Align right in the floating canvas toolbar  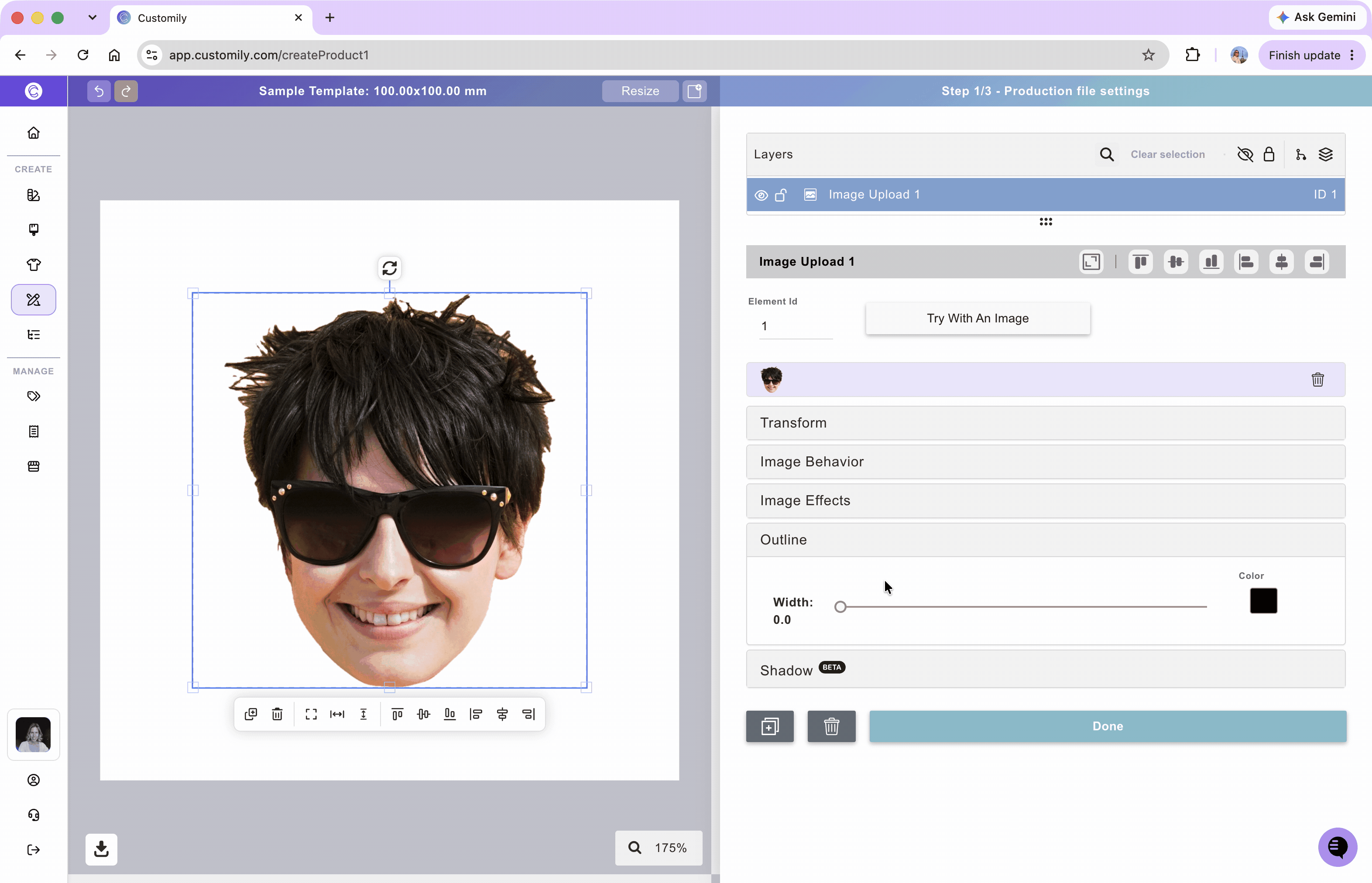(x=528, y=714)
